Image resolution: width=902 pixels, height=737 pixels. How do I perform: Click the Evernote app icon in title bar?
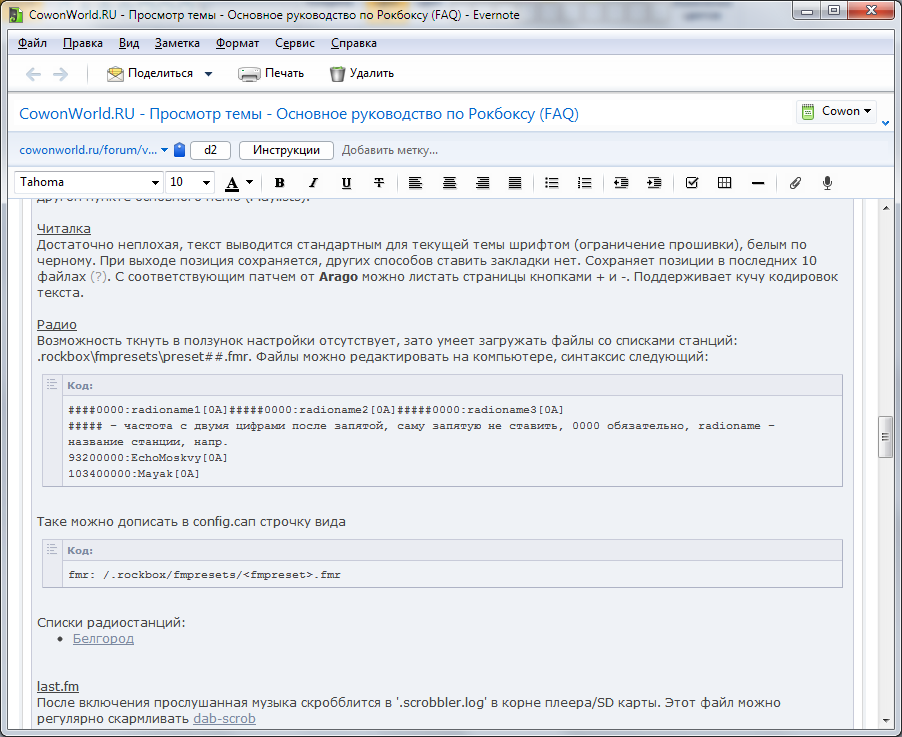coord(16,15)
